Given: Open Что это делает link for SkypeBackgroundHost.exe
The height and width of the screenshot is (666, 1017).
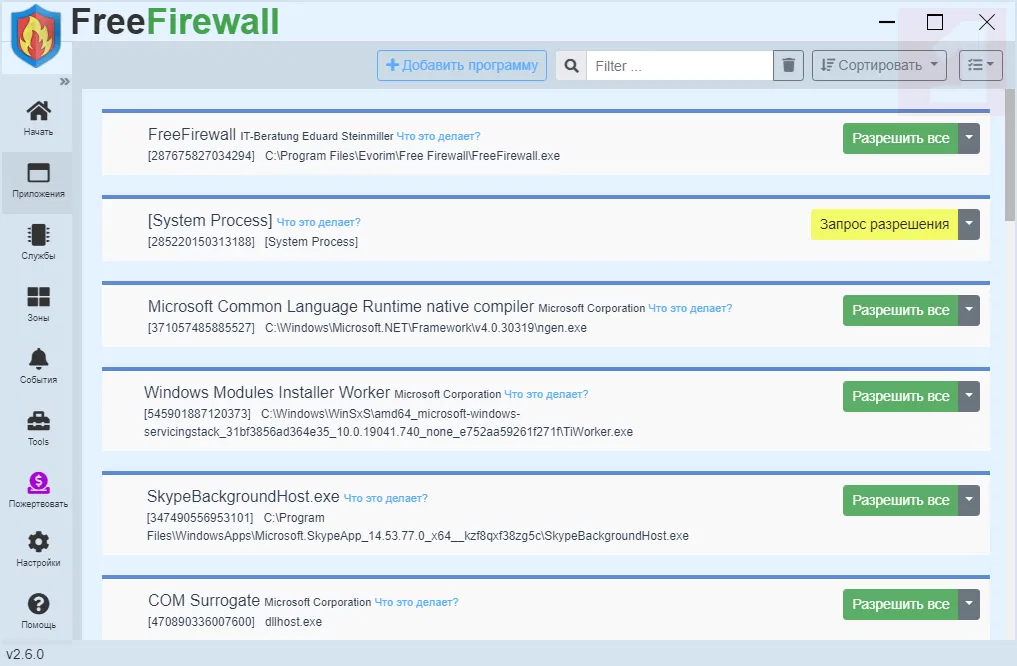Looking at the screenshot, I should pyautogui.click(x=385, y=498).
